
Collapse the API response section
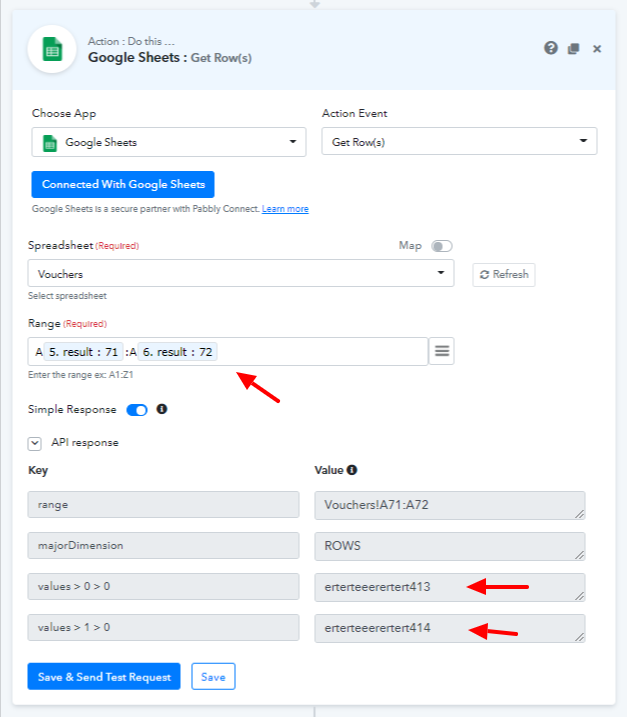pos(35,443)
